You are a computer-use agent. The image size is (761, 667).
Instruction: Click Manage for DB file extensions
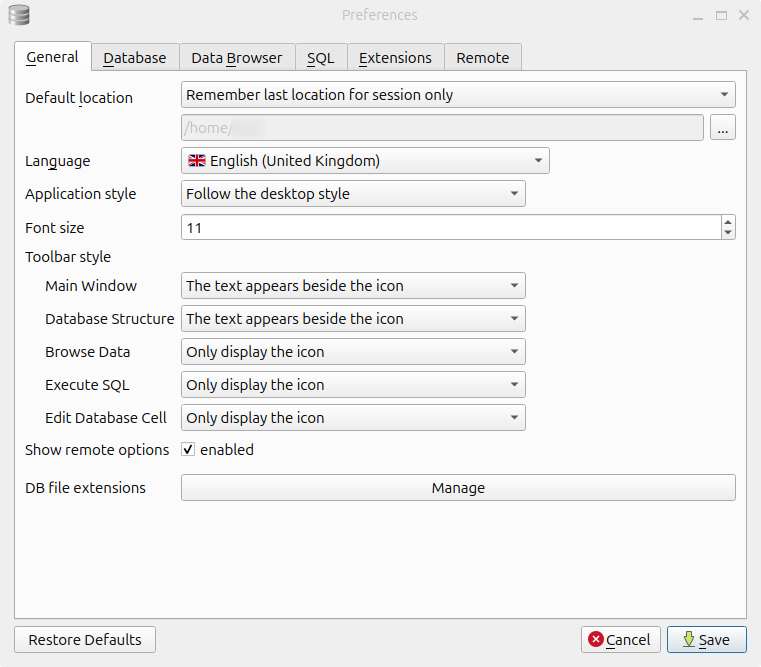tap(458, 487)
